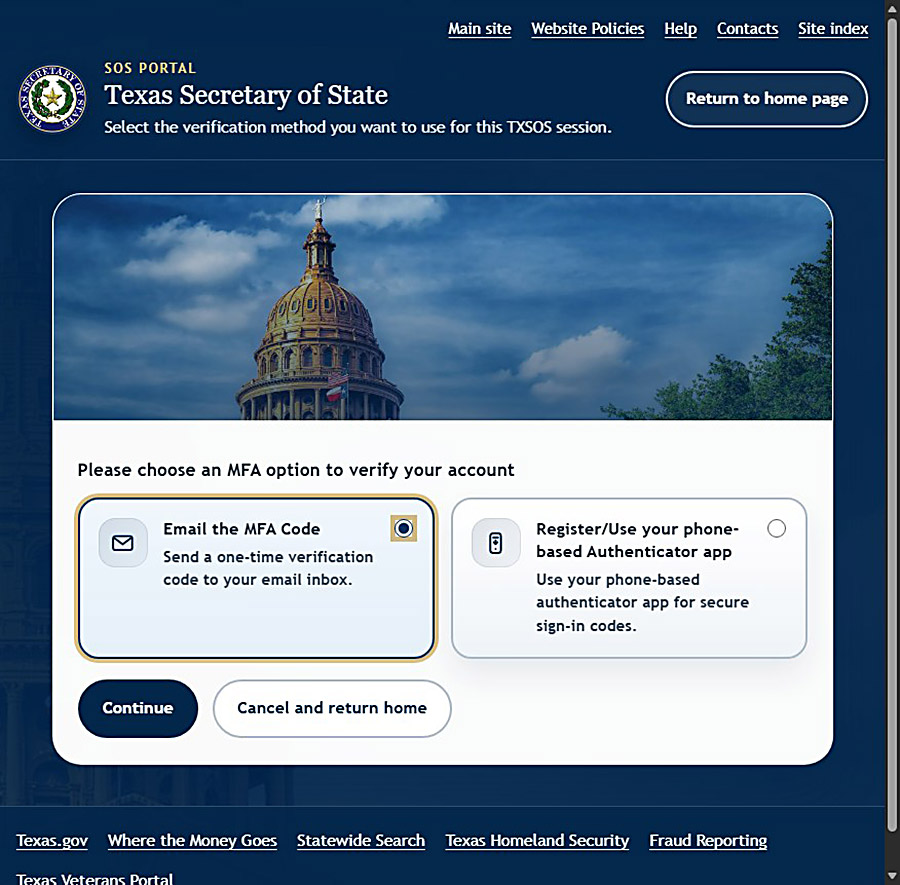Screen dimensions: 900x885
Task: Click the 'SOS PORTAL' label
Action: coord(150,68)
